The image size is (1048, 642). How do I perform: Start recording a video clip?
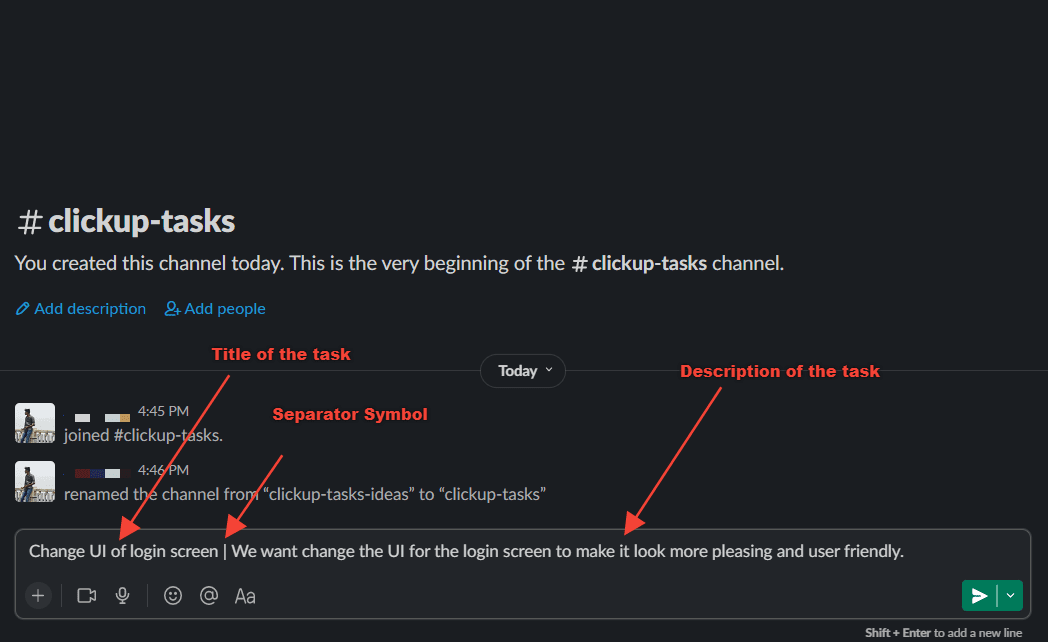[87, 595]
